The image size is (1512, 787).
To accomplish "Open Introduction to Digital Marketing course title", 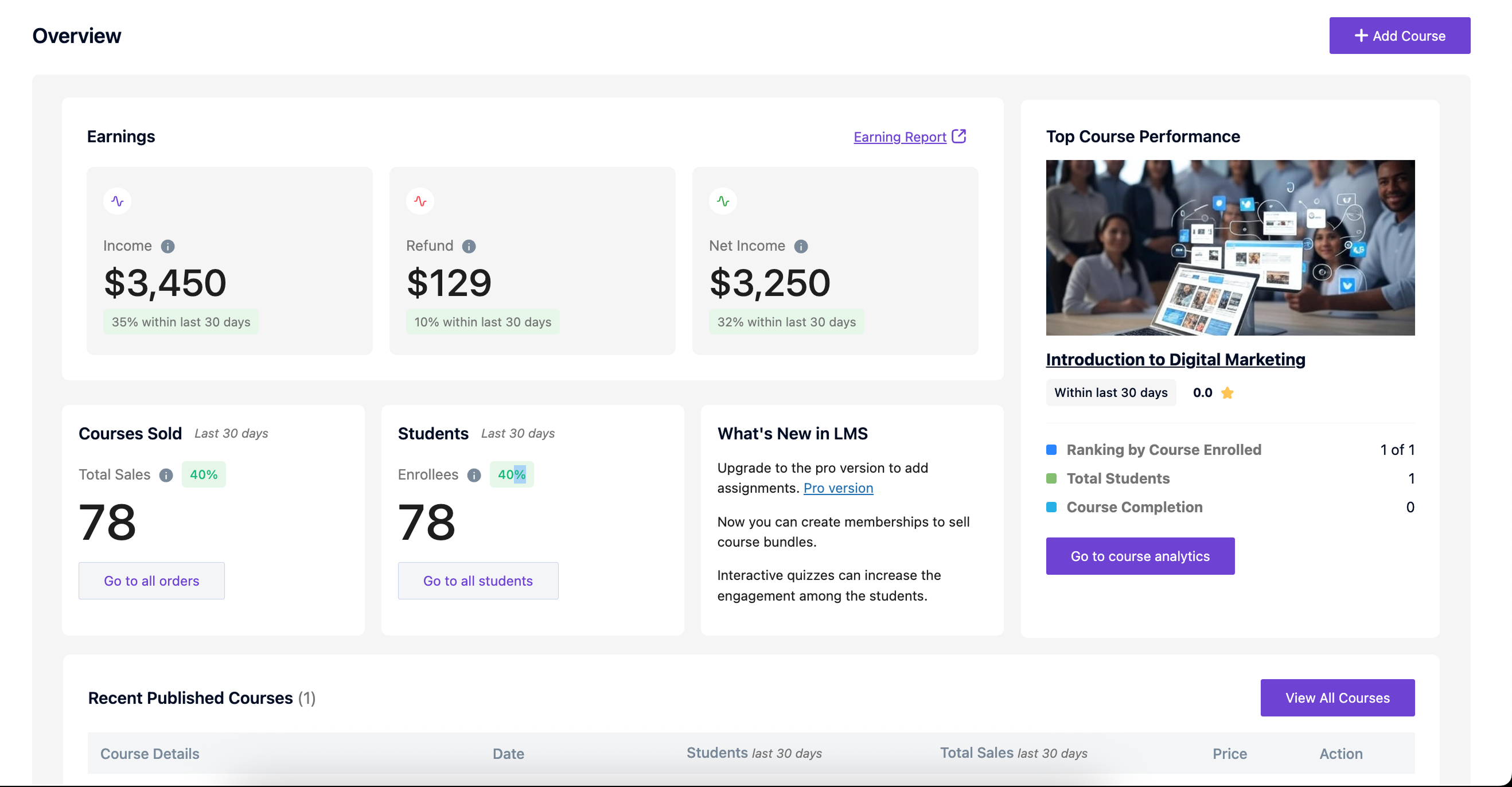I will click(1175, 359).
